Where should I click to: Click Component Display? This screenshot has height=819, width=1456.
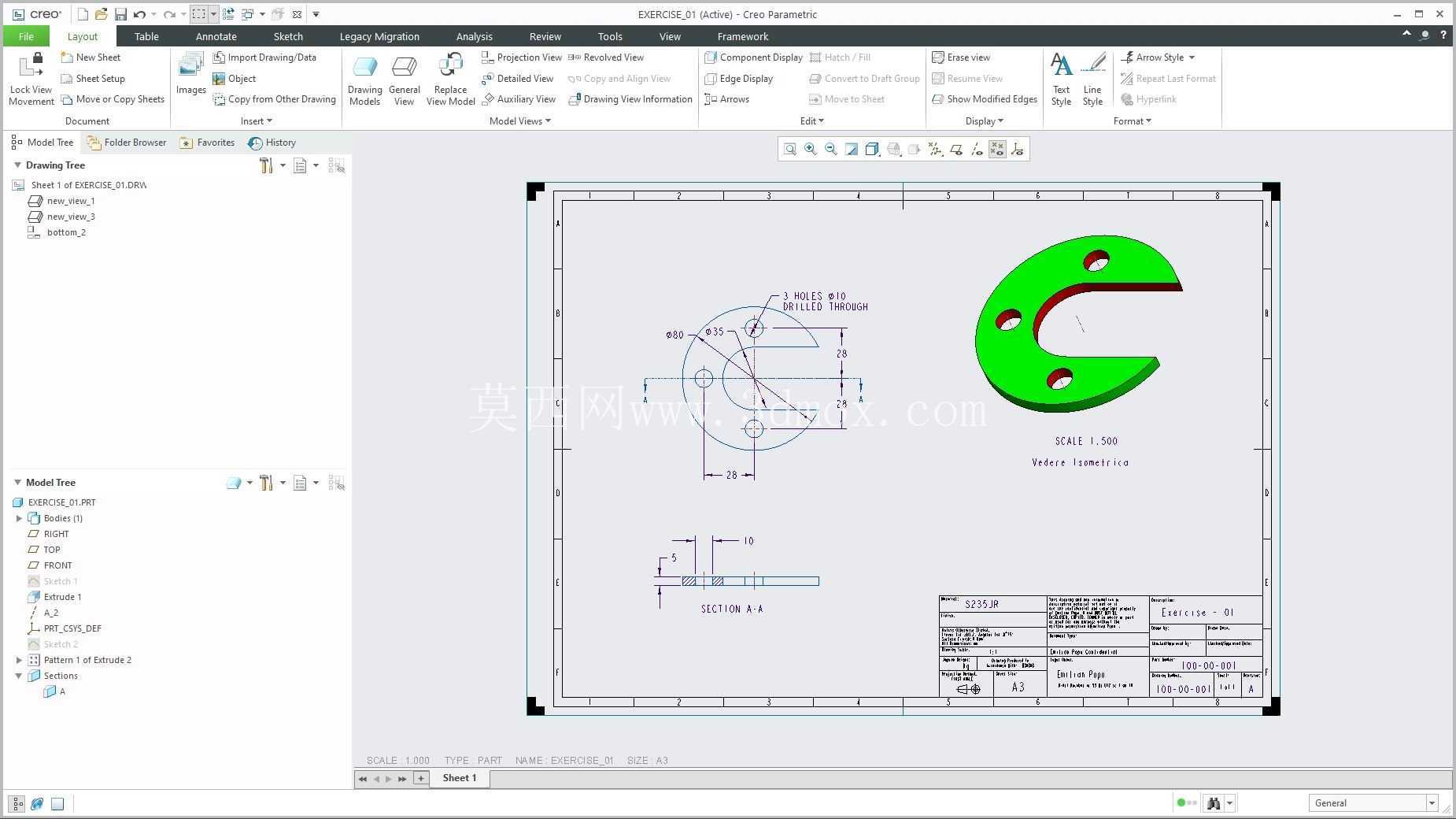click(x=753, y=57)
